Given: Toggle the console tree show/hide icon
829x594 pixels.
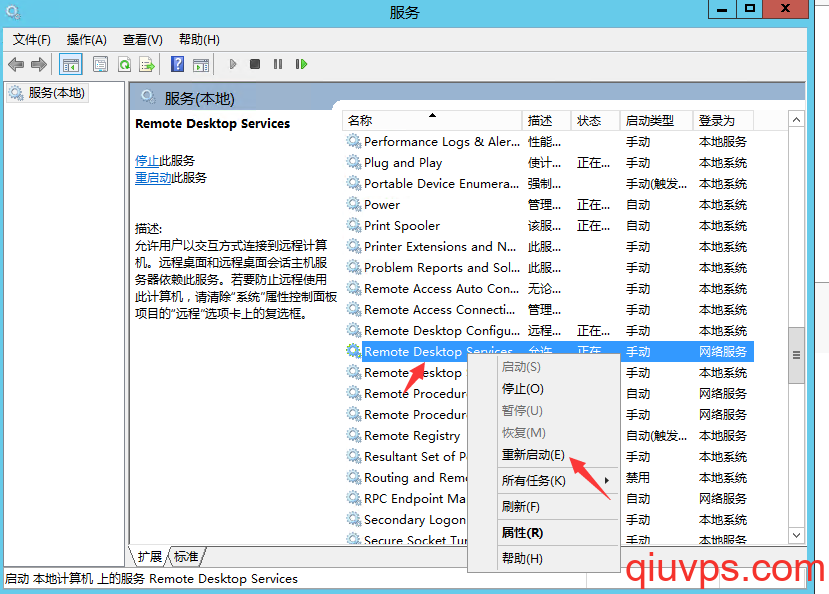Looking at the screenshot, I should 71,64.
